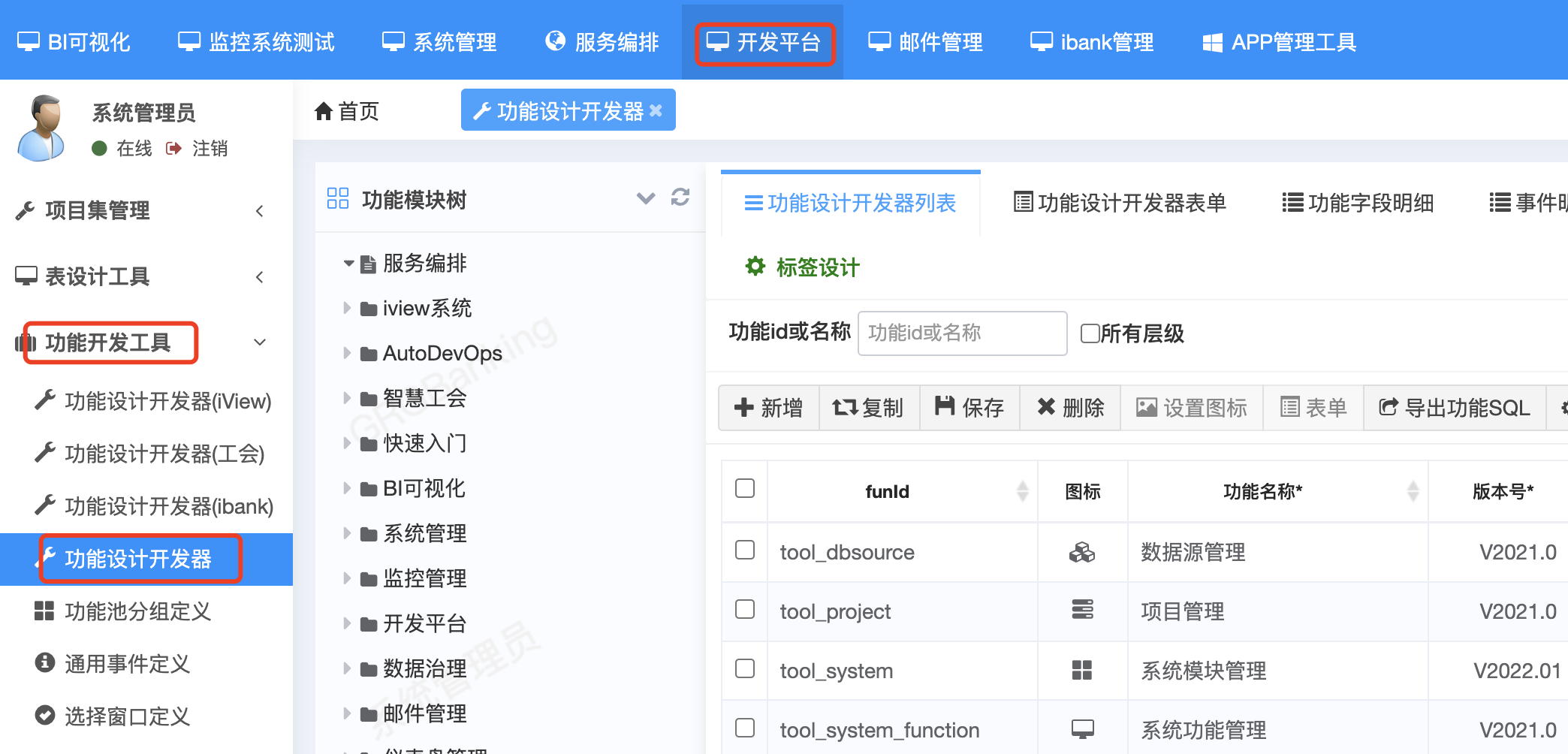The height and width of the screenshot is (754, 1568).
Task: Click the system administrator avatar
Action: tap(42, 128)
